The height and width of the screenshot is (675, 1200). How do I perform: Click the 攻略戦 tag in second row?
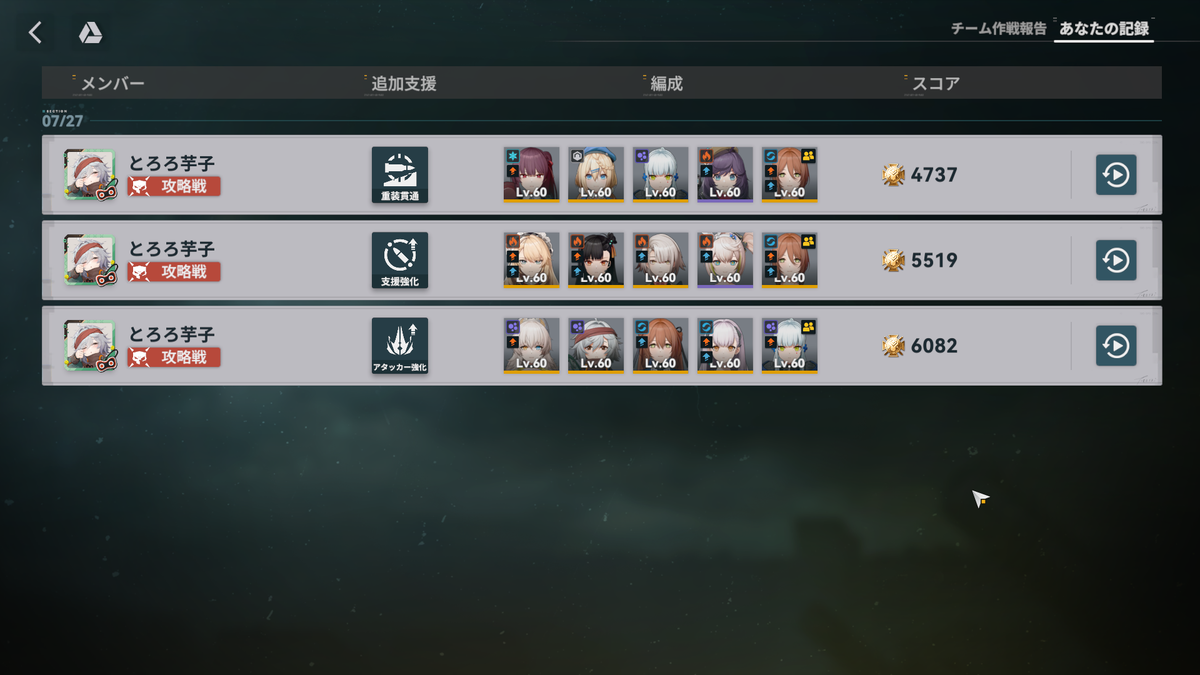point(174,271)
